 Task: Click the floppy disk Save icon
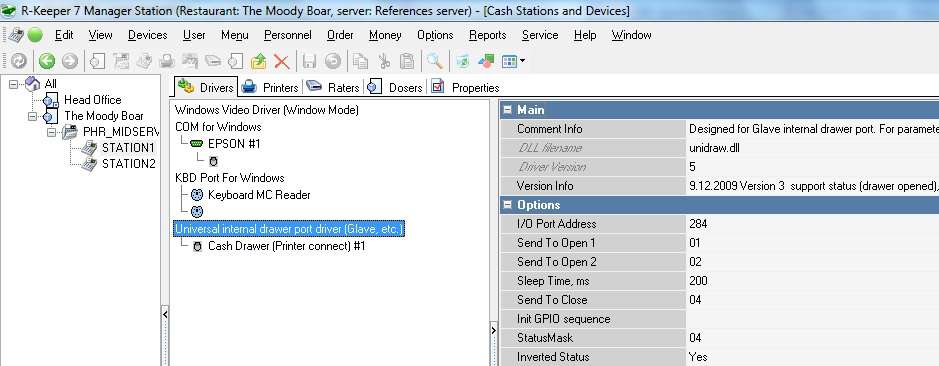pos(310,61)
